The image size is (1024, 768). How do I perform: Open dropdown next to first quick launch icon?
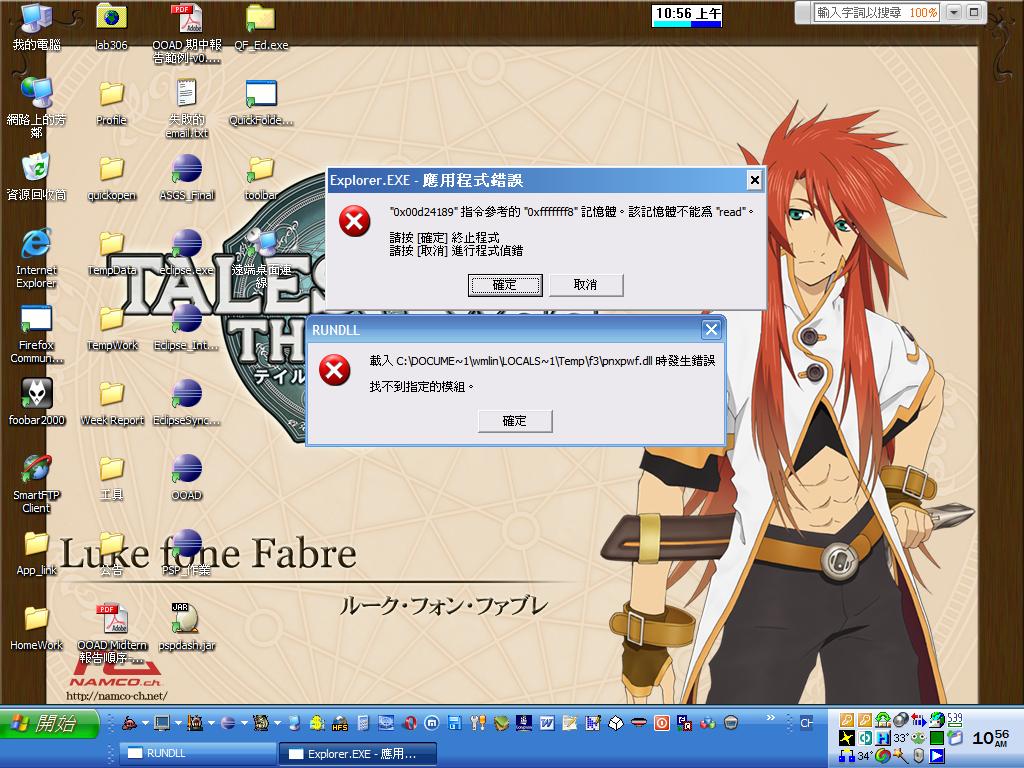tap(145, 722)
